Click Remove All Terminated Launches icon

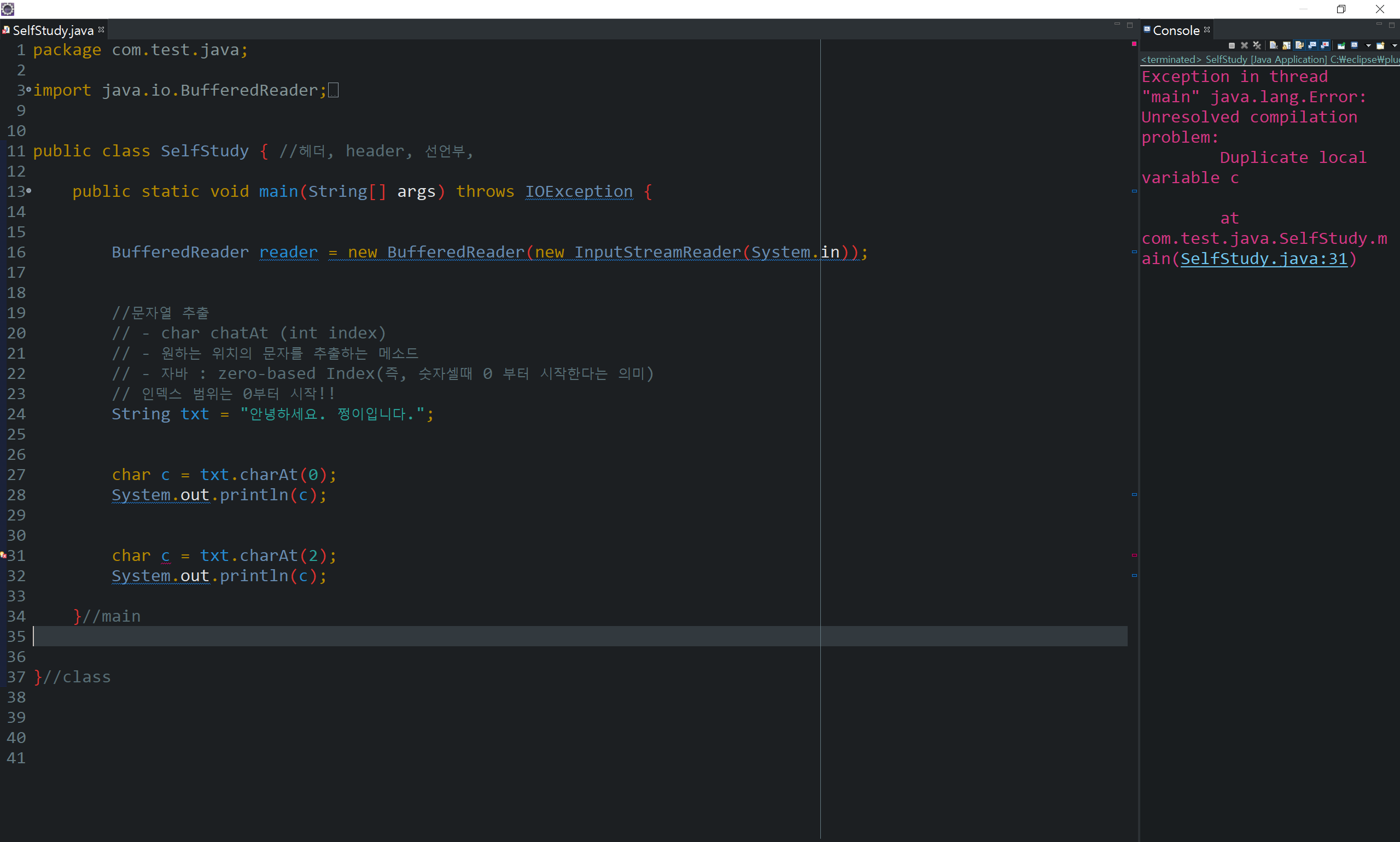(1257, 46)
